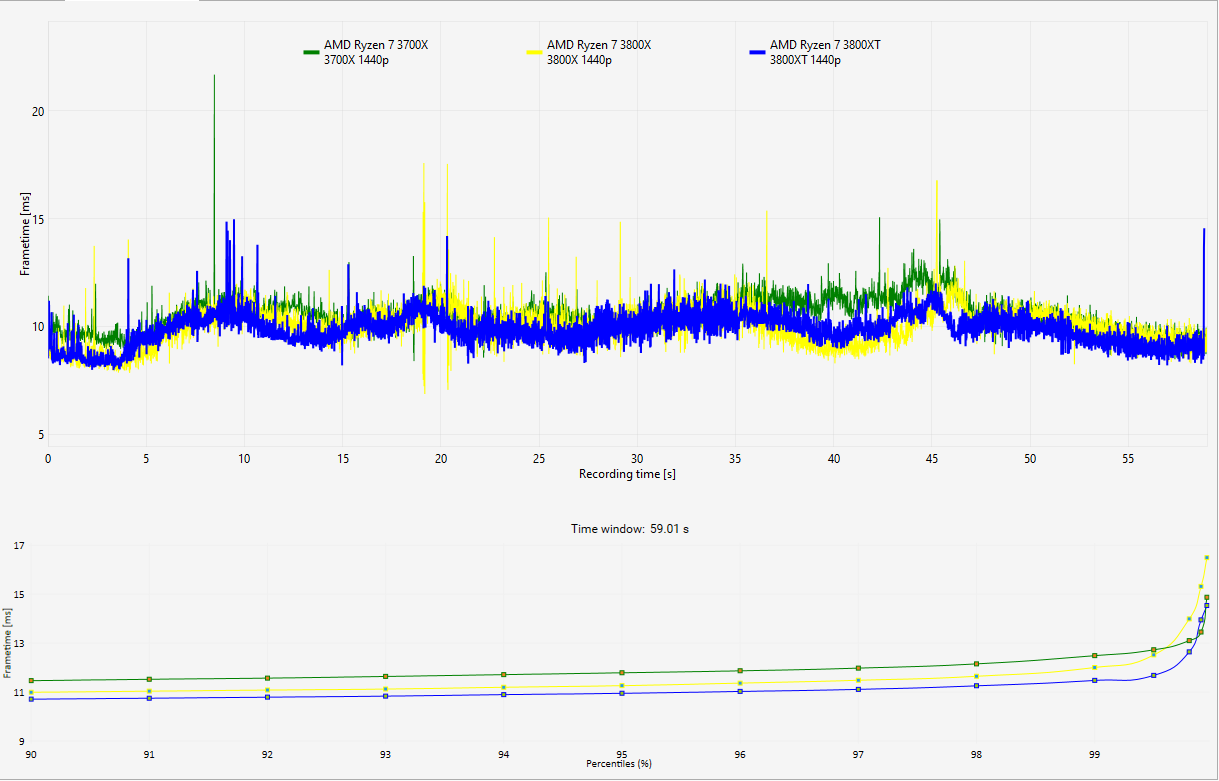Click the '17' tick on the percentile chart's frametime axis
The image size is (1219, 781).
coord(20,545)
